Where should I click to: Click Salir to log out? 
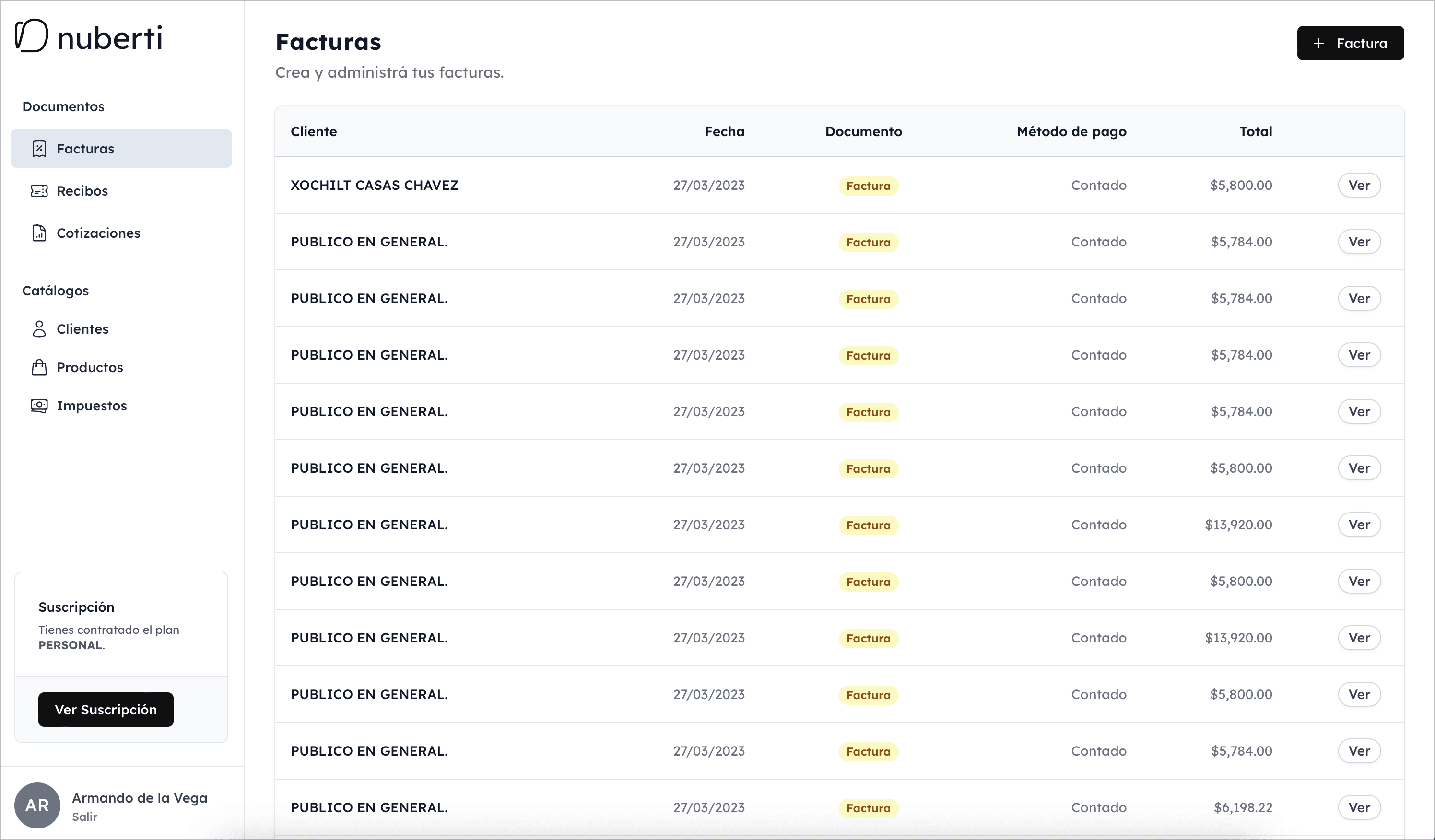(x=84, y=817)
